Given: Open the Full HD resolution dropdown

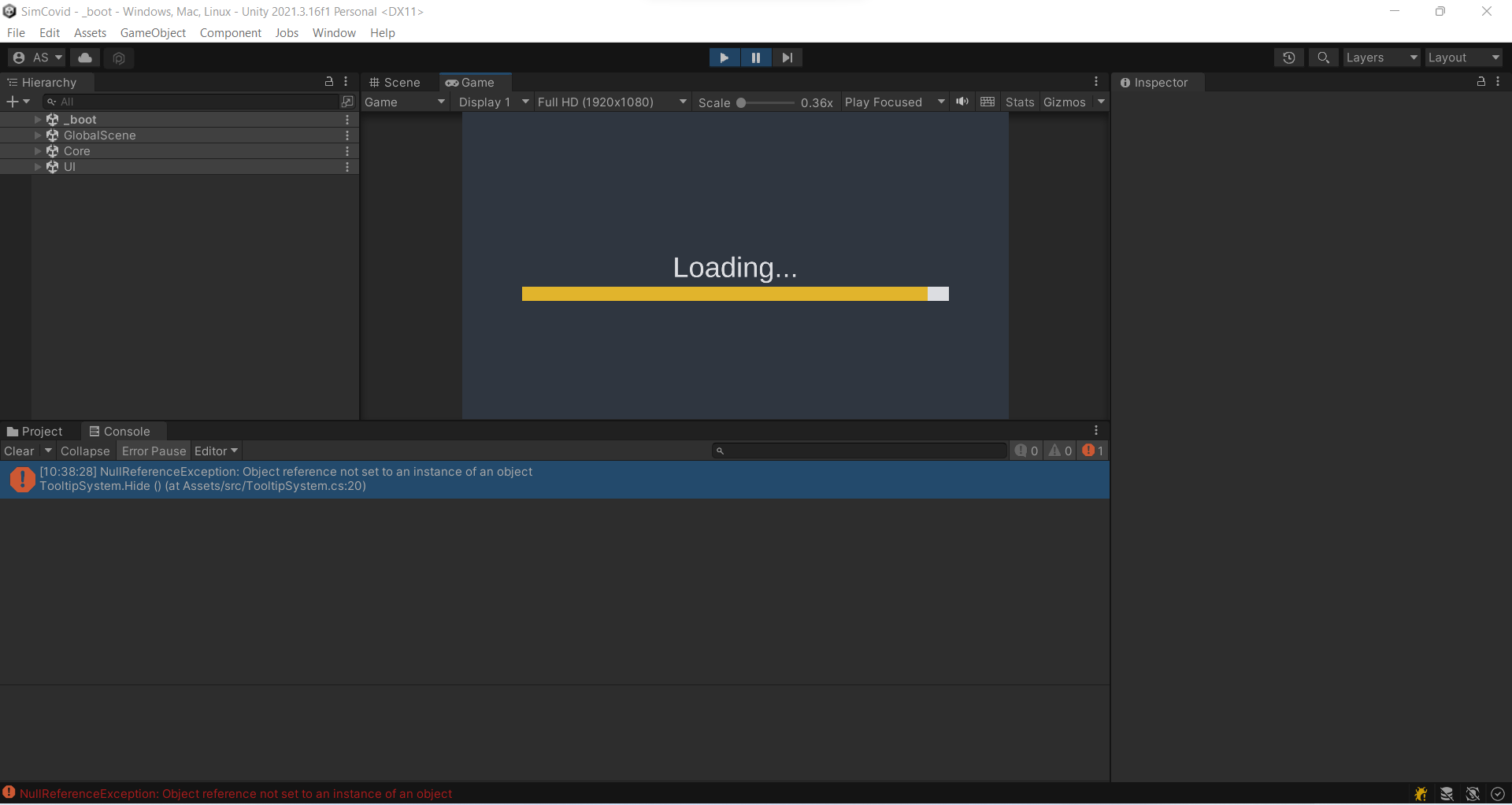Looking at the screenshot, I should point(612,102).
